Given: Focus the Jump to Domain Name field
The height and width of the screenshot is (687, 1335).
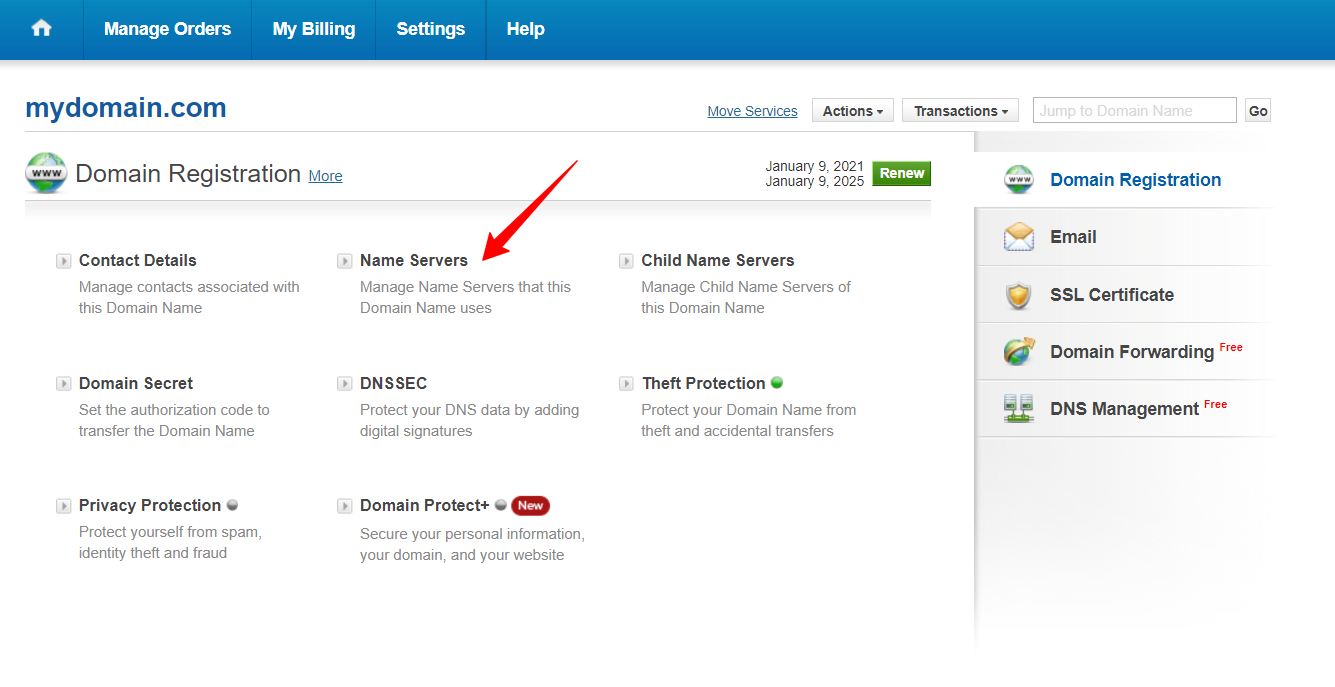Looking at the screenshot, I should pyautogui.click(x=1134, y=111).
